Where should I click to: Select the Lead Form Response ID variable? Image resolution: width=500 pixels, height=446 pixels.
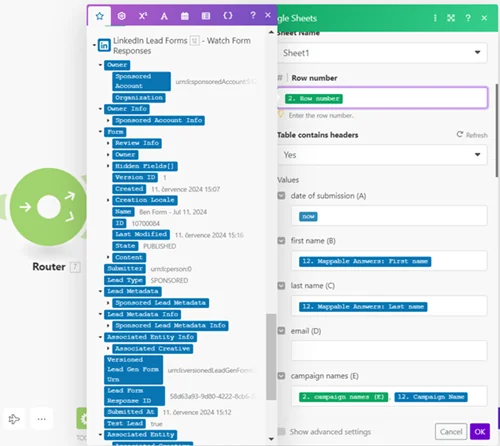pos(134,396)
